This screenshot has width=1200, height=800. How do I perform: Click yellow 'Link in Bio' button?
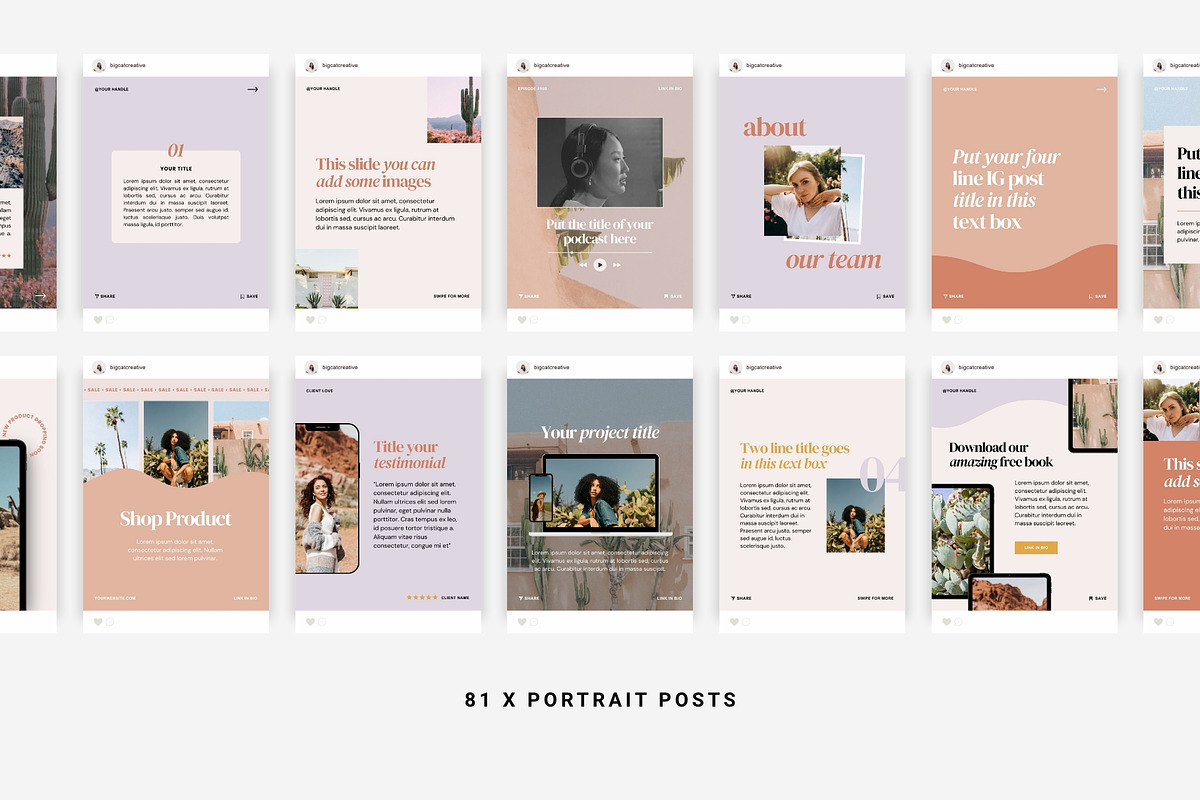point(1036,548)
